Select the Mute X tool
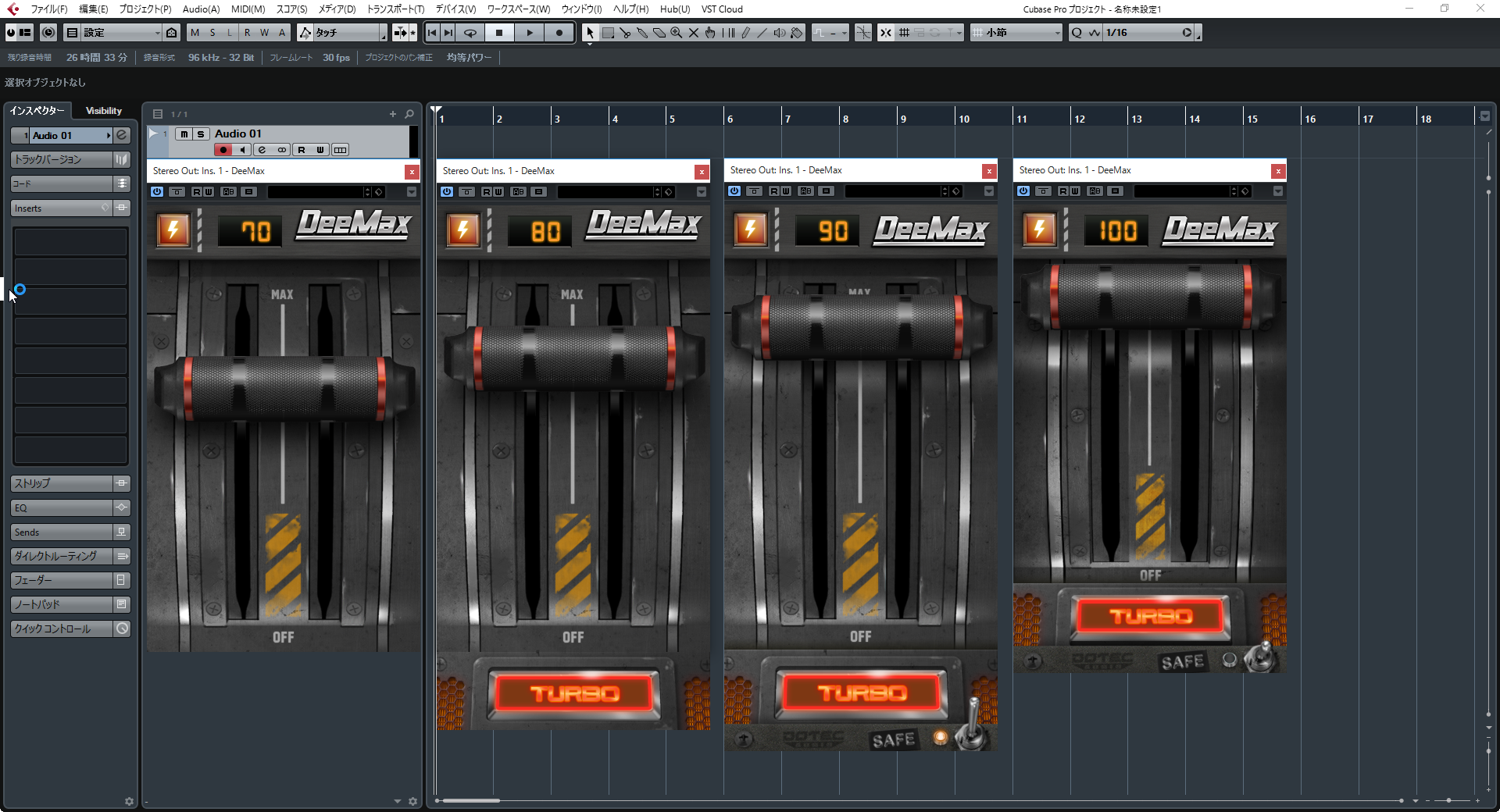This screenshot has width=1500, height=812. point(694,33)
